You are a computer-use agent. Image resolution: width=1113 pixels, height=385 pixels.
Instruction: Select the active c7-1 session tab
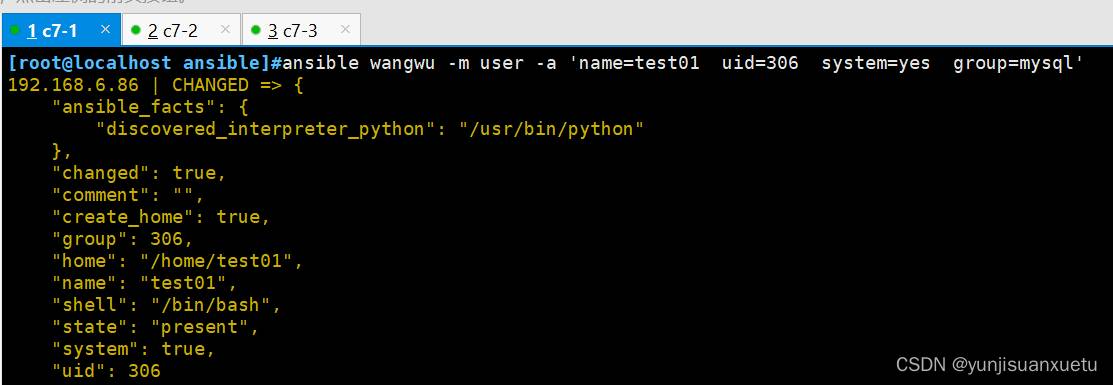click(x=61, y=31)
